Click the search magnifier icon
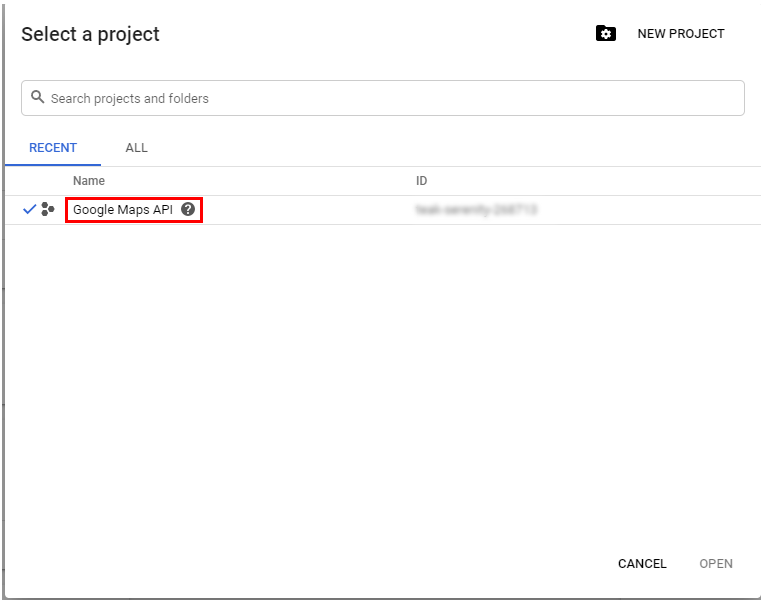 pyautogui.click(x=37, y=97)
